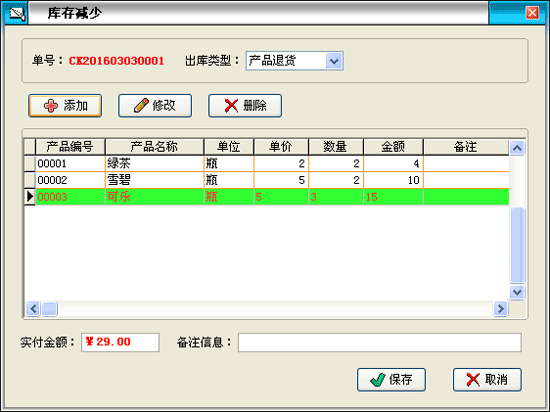Click the 备注信息 text input field
The width and height of the screenshot is (550, 412).
(x=380, y=342)
